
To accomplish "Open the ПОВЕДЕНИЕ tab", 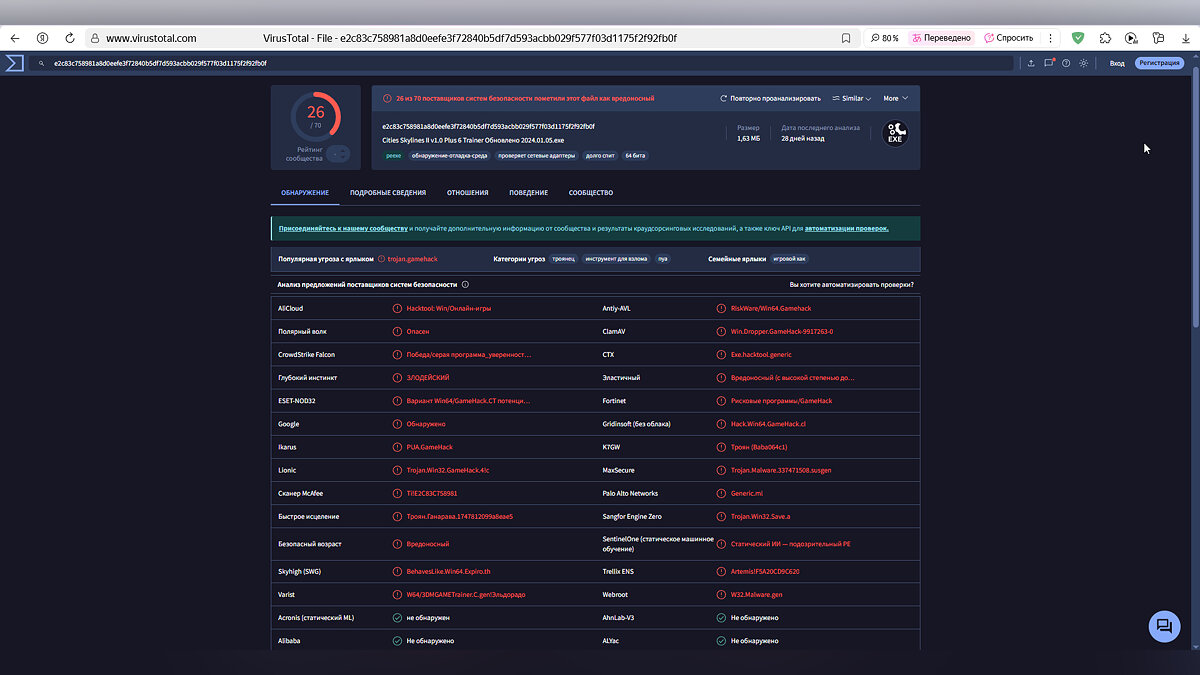I will coord(528,193).
